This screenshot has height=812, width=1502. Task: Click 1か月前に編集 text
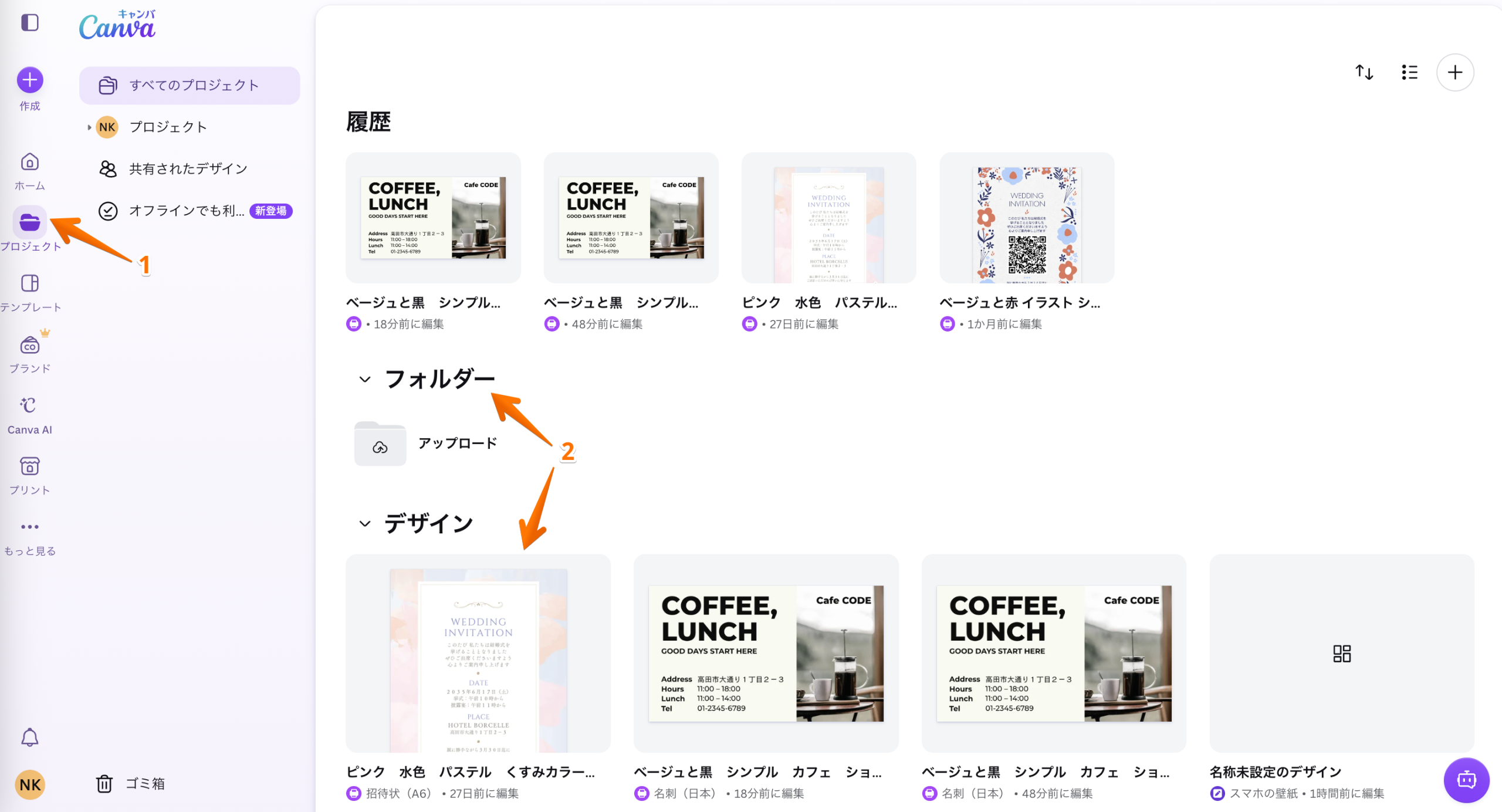point(1004,324)
